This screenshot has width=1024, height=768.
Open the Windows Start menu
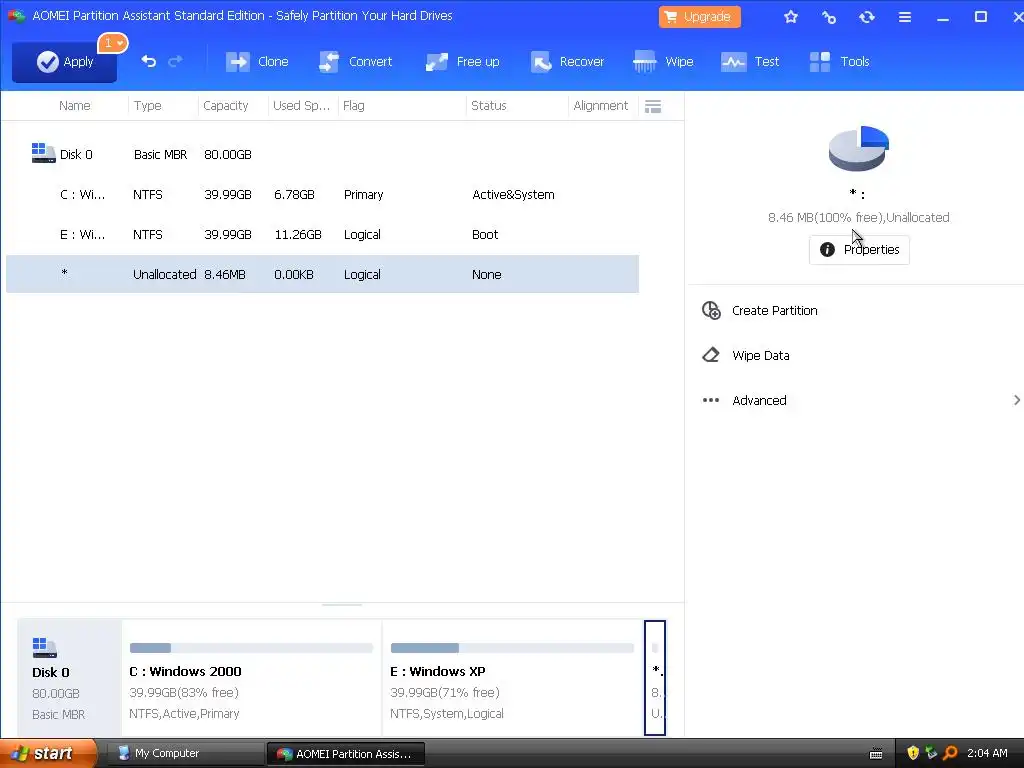[48, 753]
